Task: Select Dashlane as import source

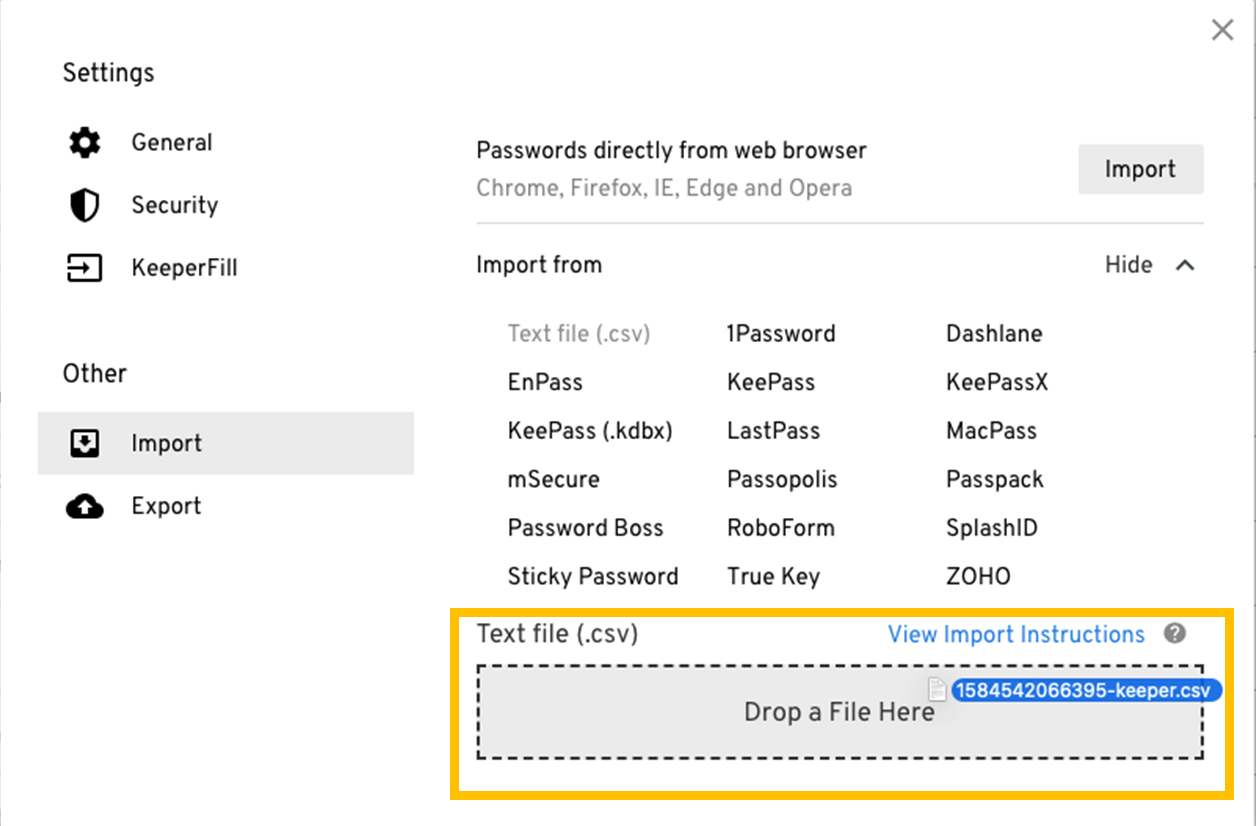Action: 994,334
